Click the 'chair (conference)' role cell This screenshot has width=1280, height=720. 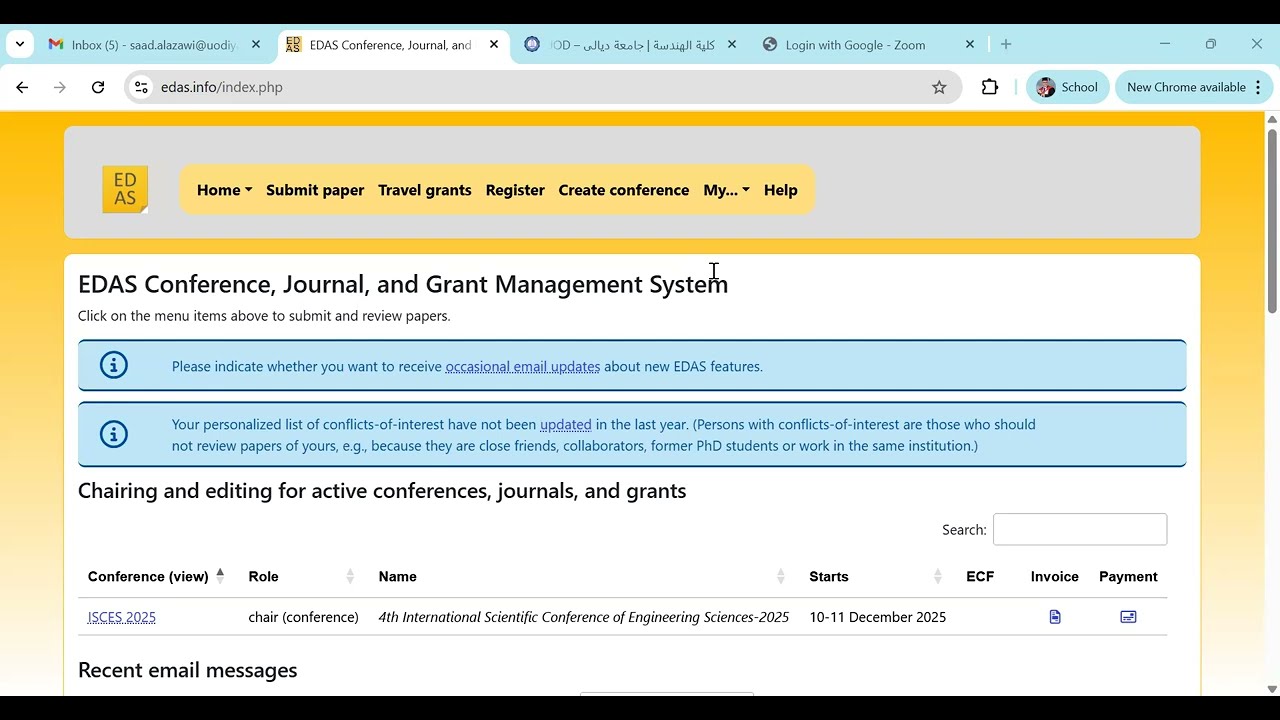point(303,617)
